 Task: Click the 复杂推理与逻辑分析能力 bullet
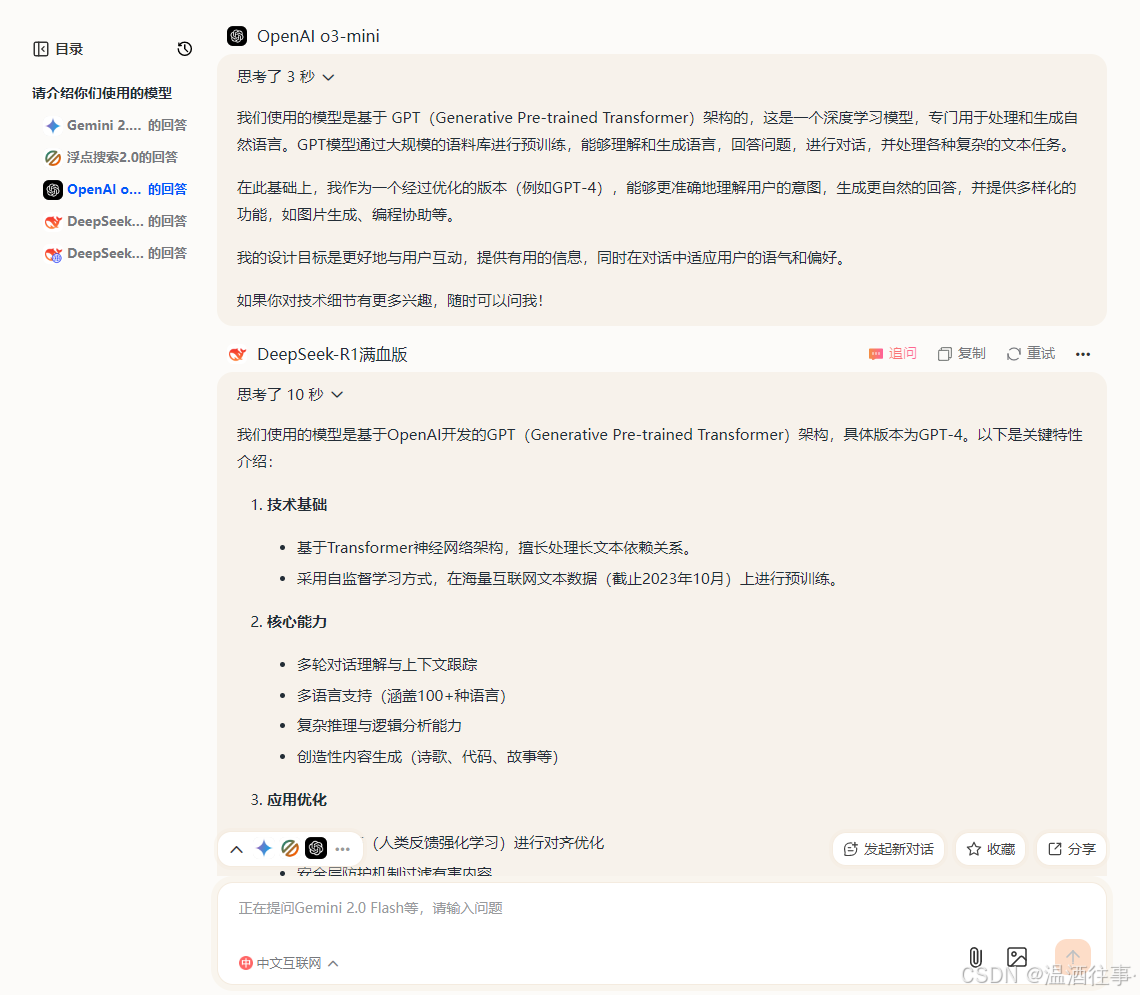[x=379, y=725]
